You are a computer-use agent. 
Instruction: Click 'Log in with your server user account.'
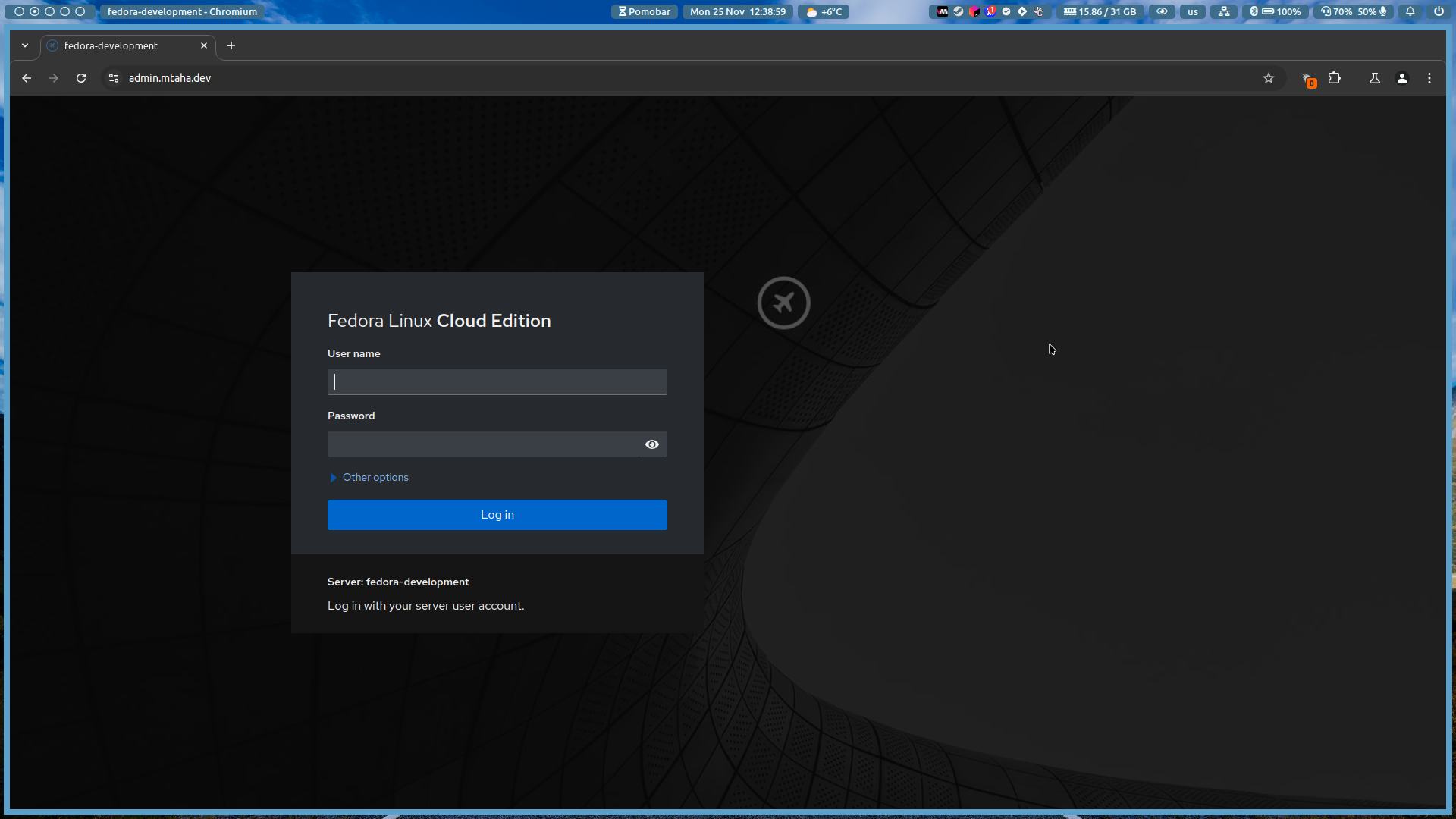425,606
